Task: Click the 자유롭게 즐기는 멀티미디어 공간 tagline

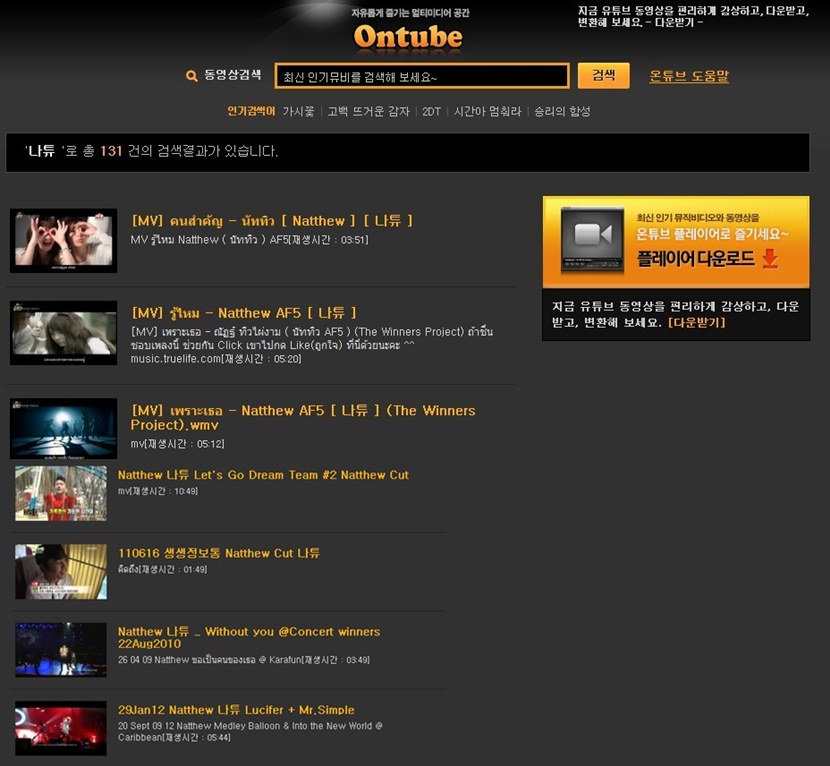Action: pos(410,13)
